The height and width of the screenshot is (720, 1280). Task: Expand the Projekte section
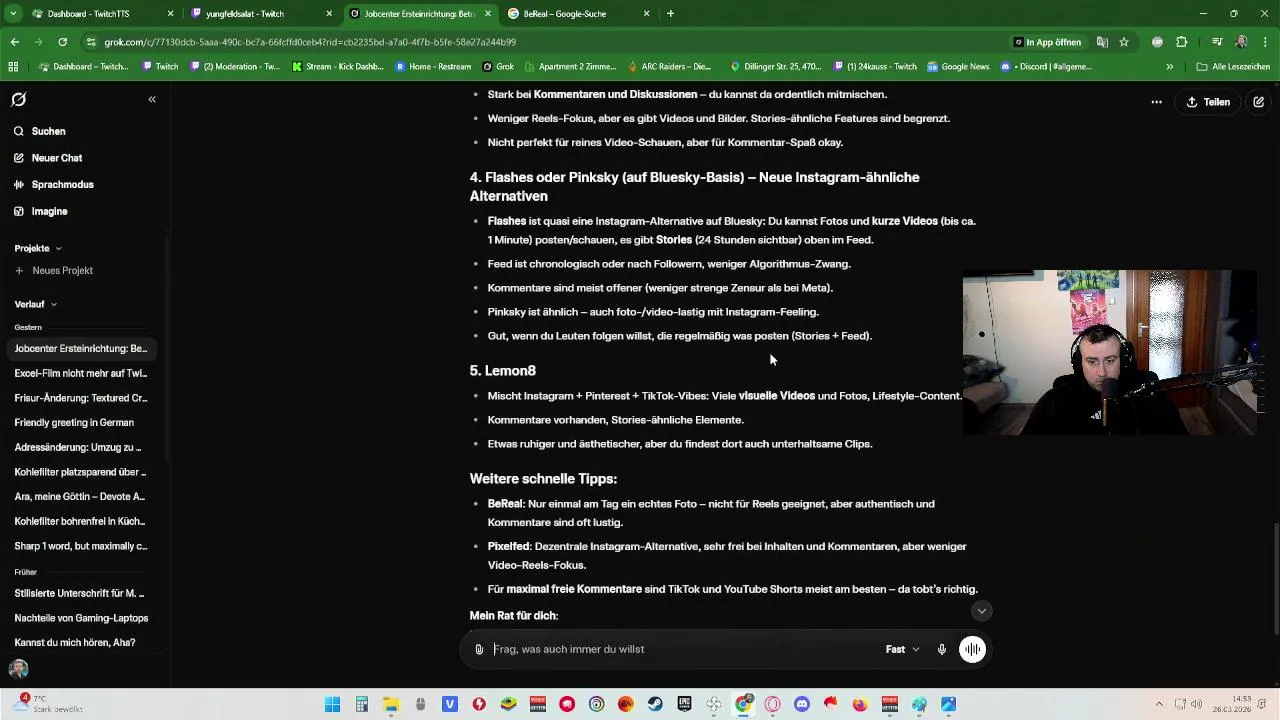tap(38, 248)
